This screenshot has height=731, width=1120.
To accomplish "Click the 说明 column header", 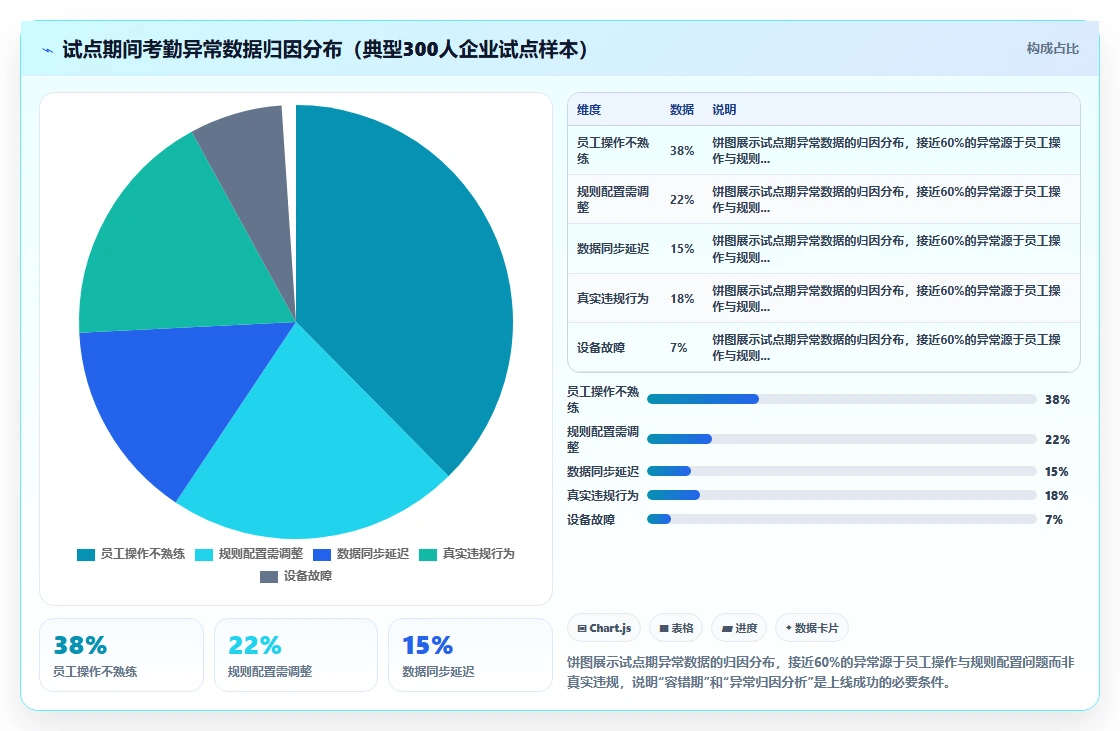I will [x=724, y=110].
